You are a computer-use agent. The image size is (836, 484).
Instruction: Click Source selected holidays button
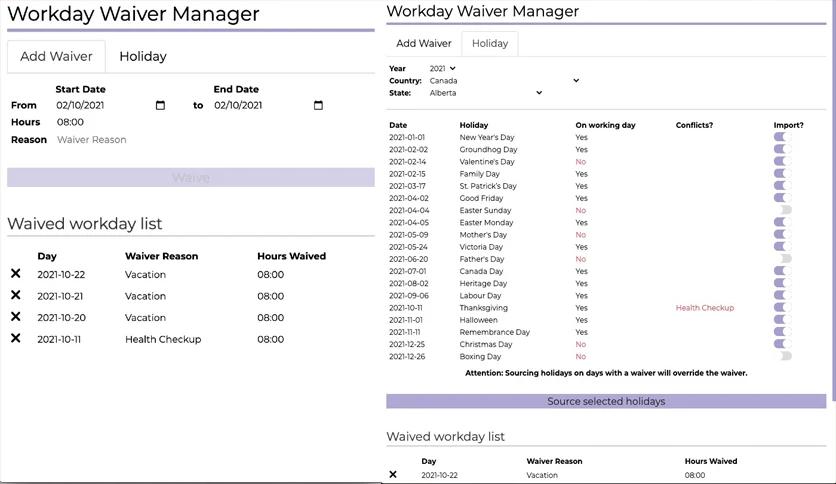click(x=606, y=401)
